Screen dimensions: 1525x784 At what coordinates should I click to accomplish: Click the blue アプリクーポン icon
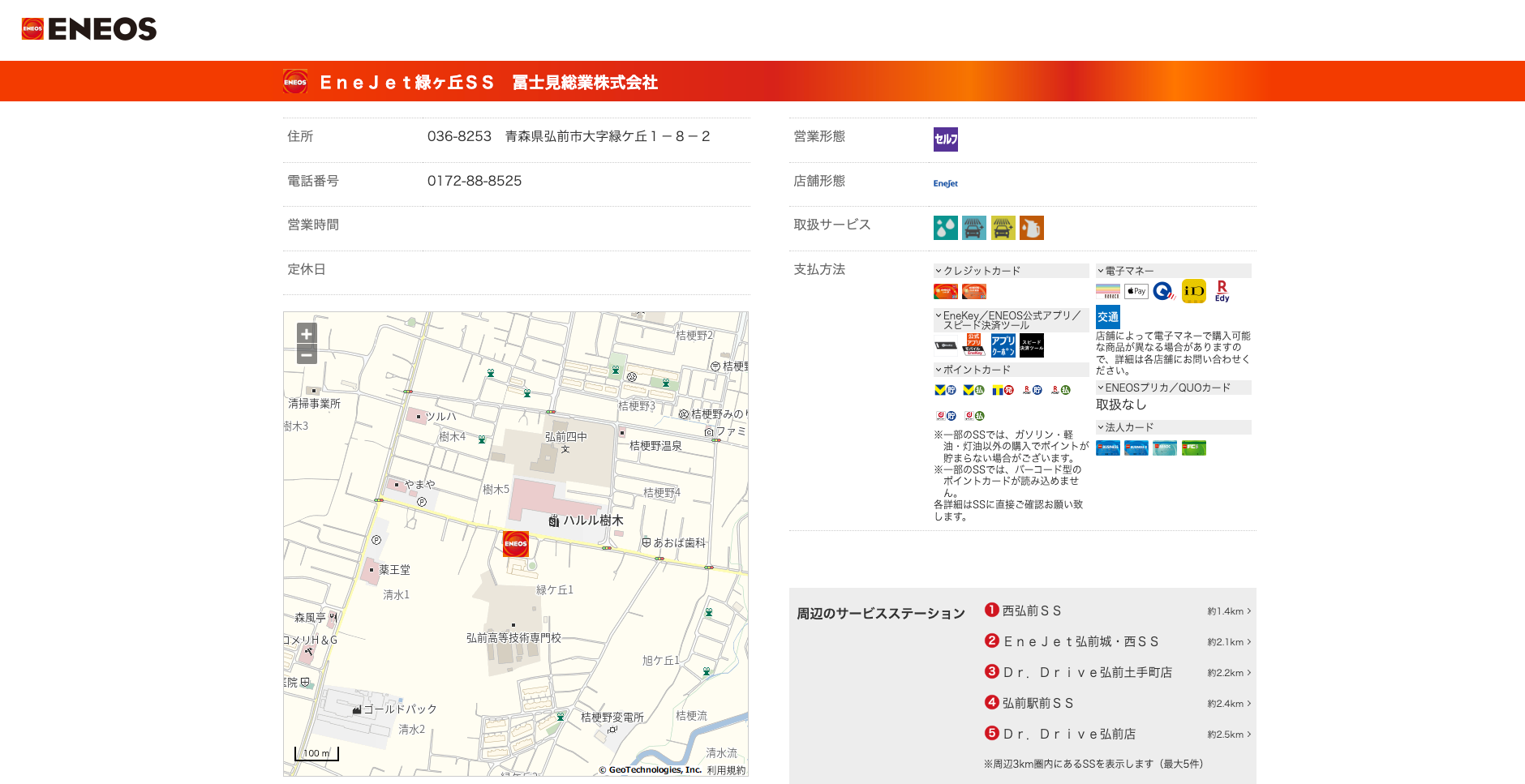click(1003, 345)
